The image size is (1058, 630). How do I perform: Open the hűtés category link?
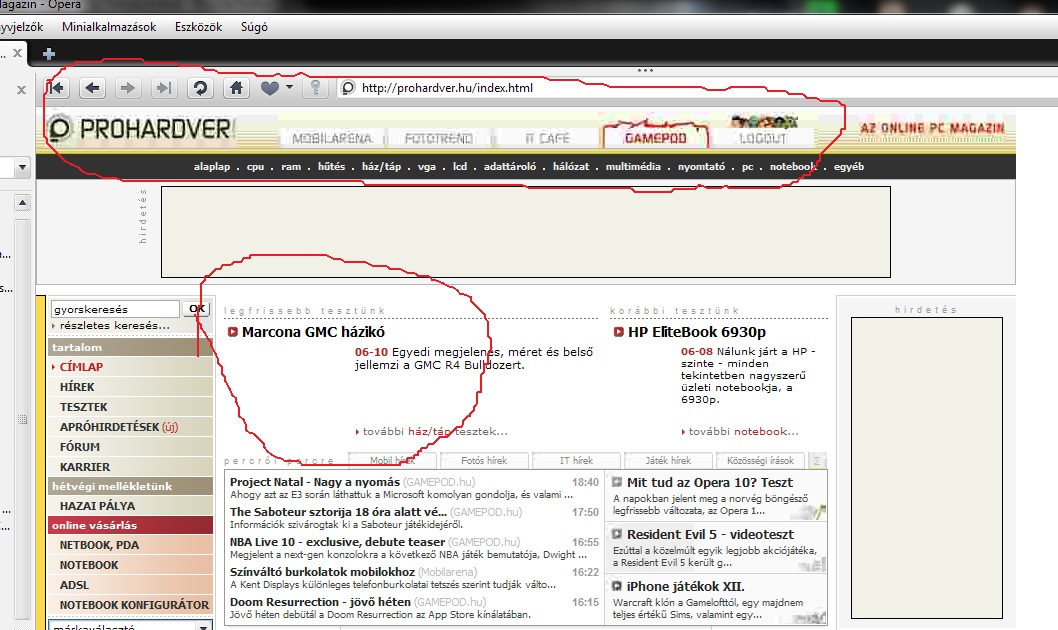[331, 167]
